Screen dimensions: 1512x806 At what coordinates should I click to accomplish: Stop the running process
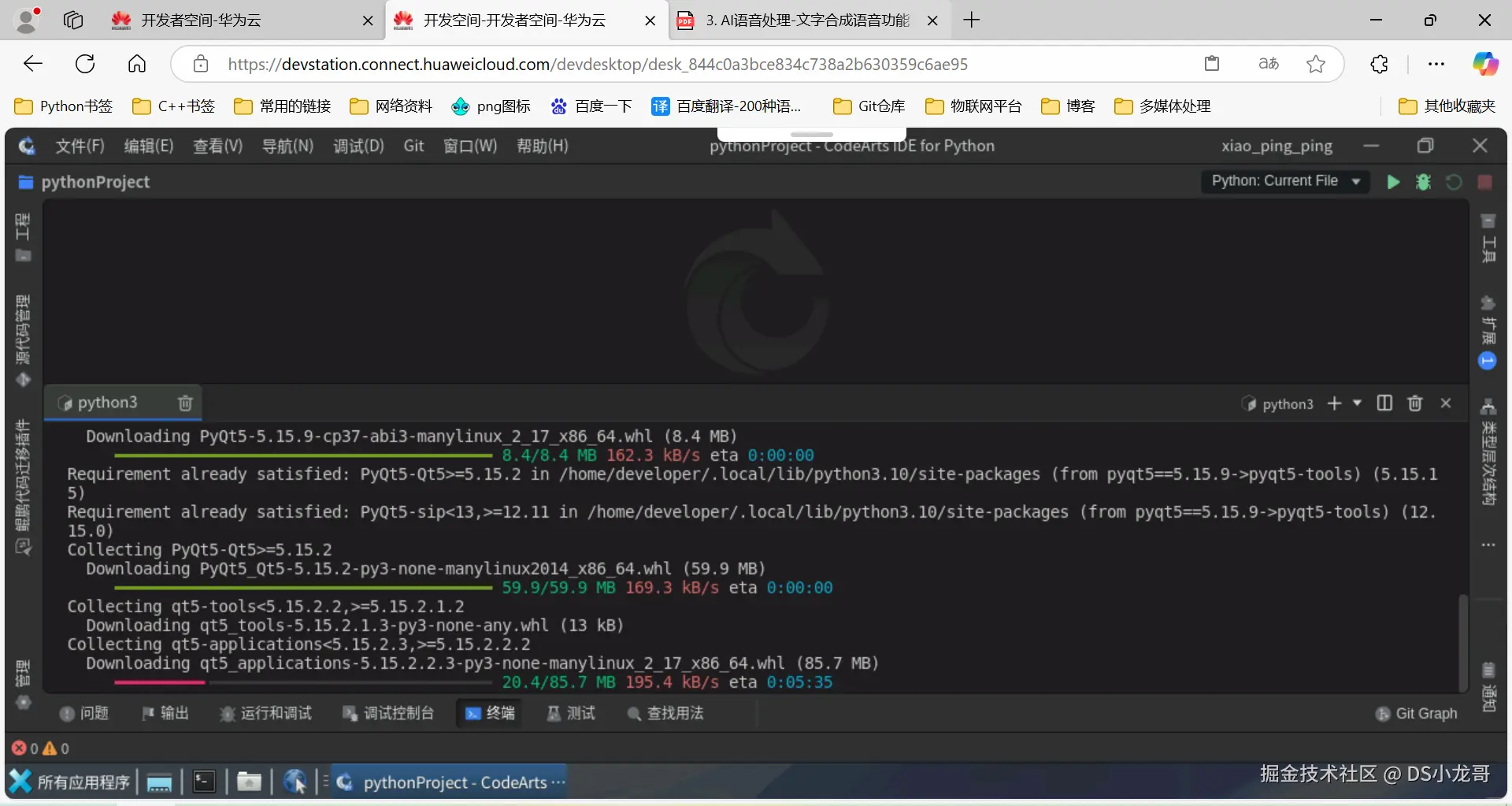pyautogui.click(x=1485, y=181)
